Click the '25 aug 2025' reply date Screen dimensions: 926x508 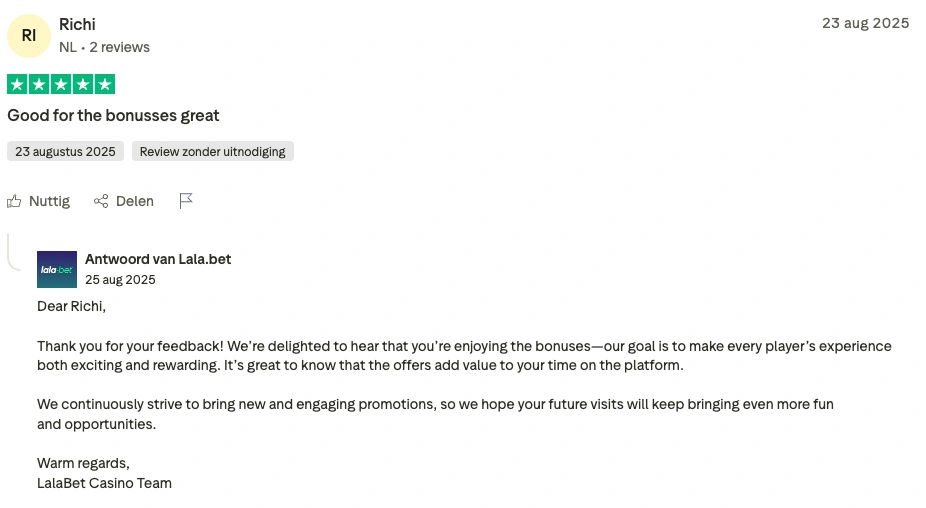120,280
